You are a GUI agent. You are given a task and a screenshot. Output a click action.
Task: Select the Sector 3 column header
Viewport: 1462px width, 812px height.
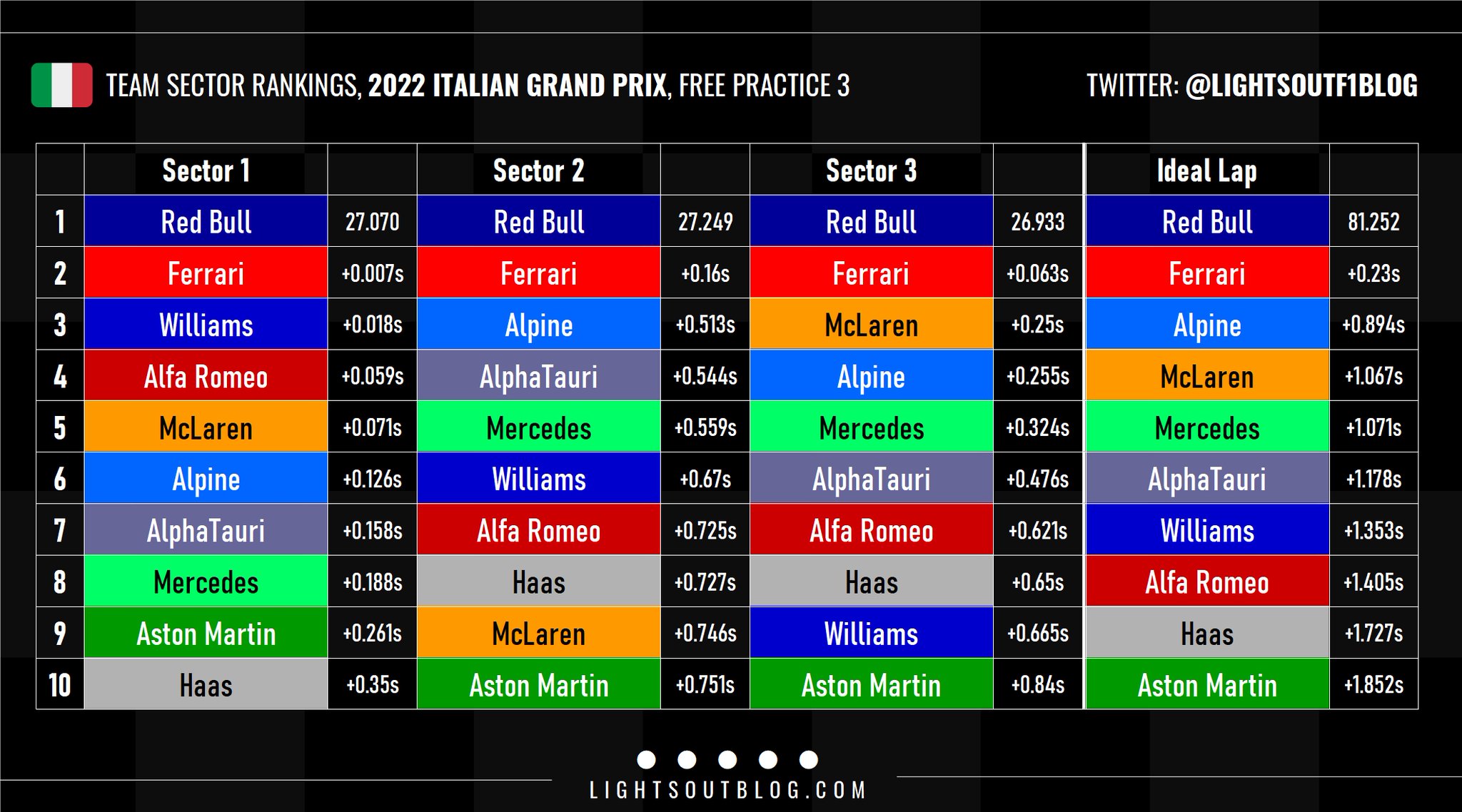pos(871,171)
